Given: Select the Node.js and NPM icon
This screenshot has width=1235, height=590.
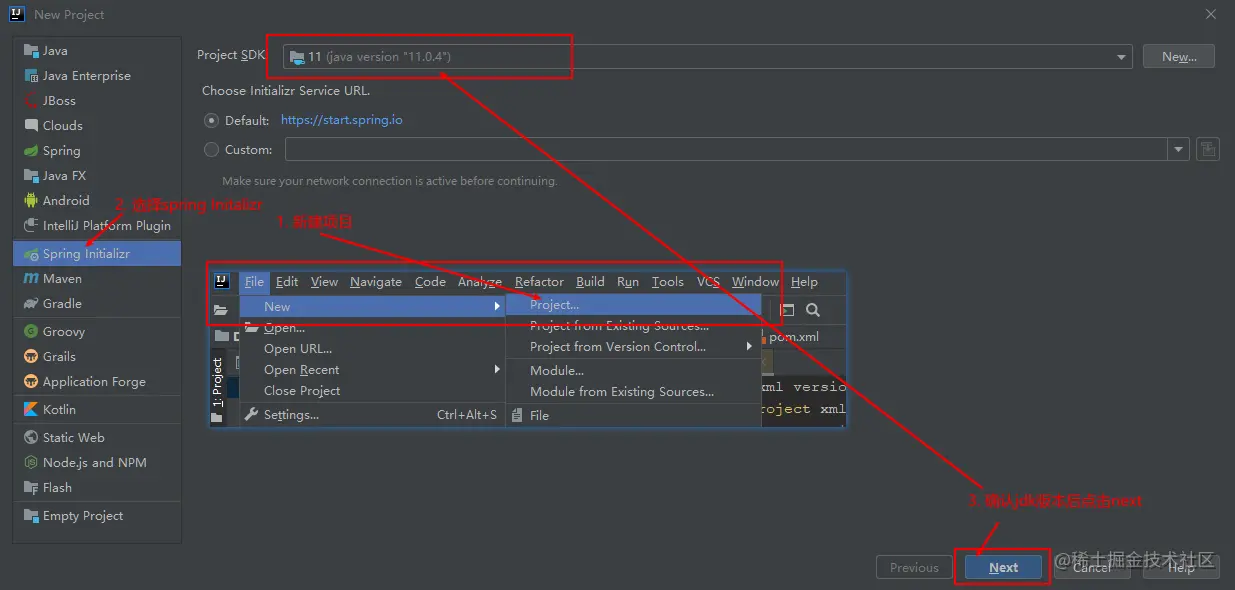Looking at the screenshot, I should (x=31, y=463).
